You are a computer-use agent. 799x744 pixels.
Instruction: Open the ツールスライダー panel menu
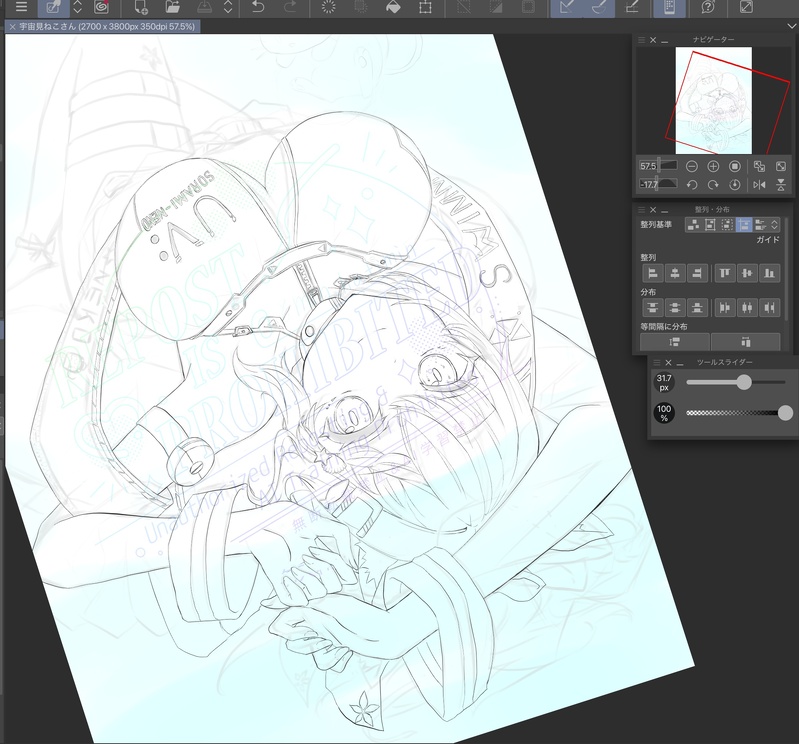pyautogui.click(x=657, y=363)
